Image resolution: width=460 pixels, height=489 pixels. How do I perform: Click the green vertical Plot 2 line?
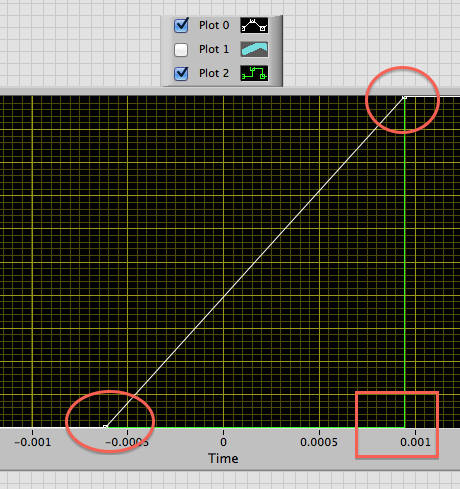(x=405, y=267)
